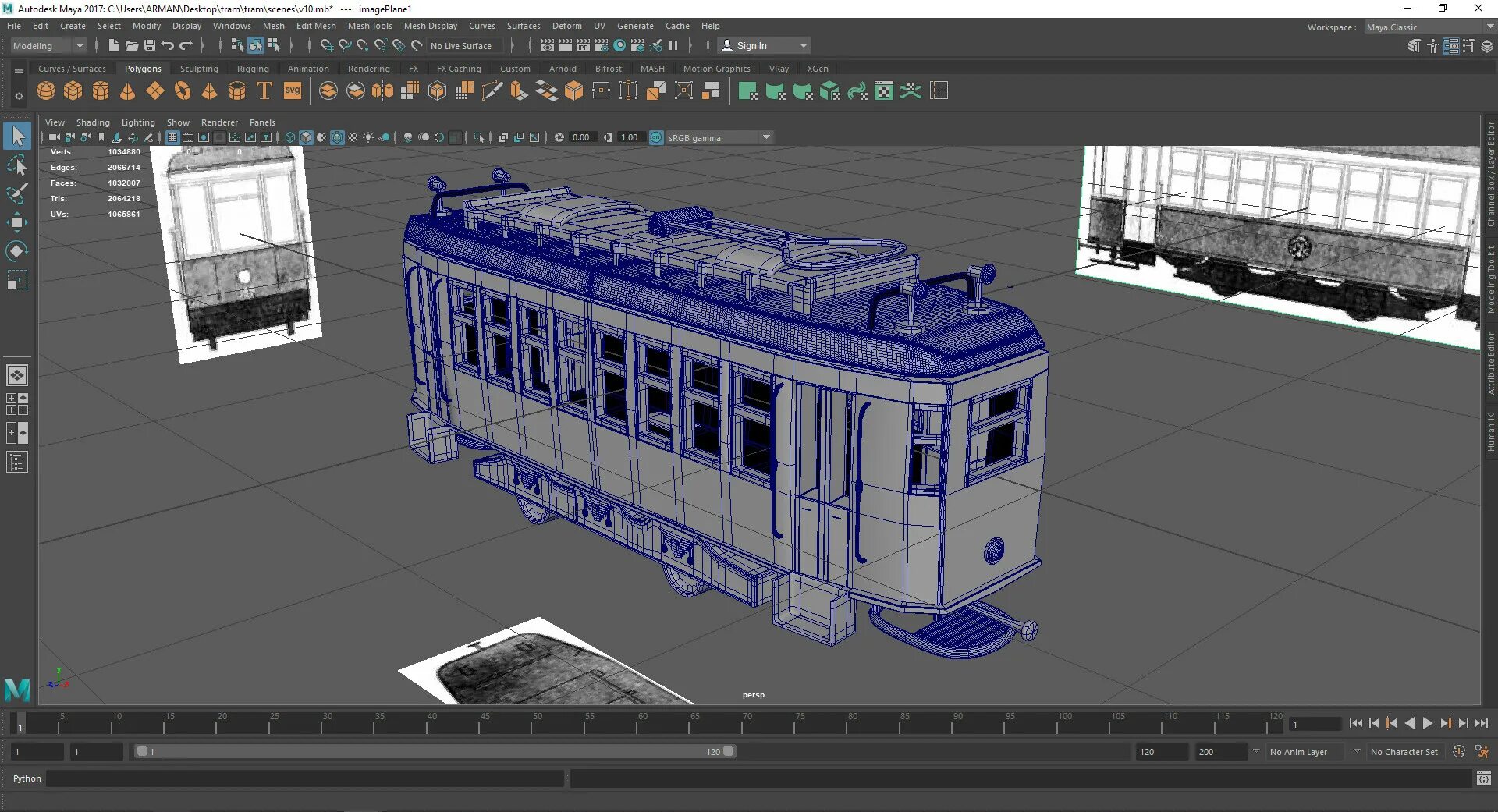
Task: Go to the end of playback range
Action: [x=1482, y=724]
